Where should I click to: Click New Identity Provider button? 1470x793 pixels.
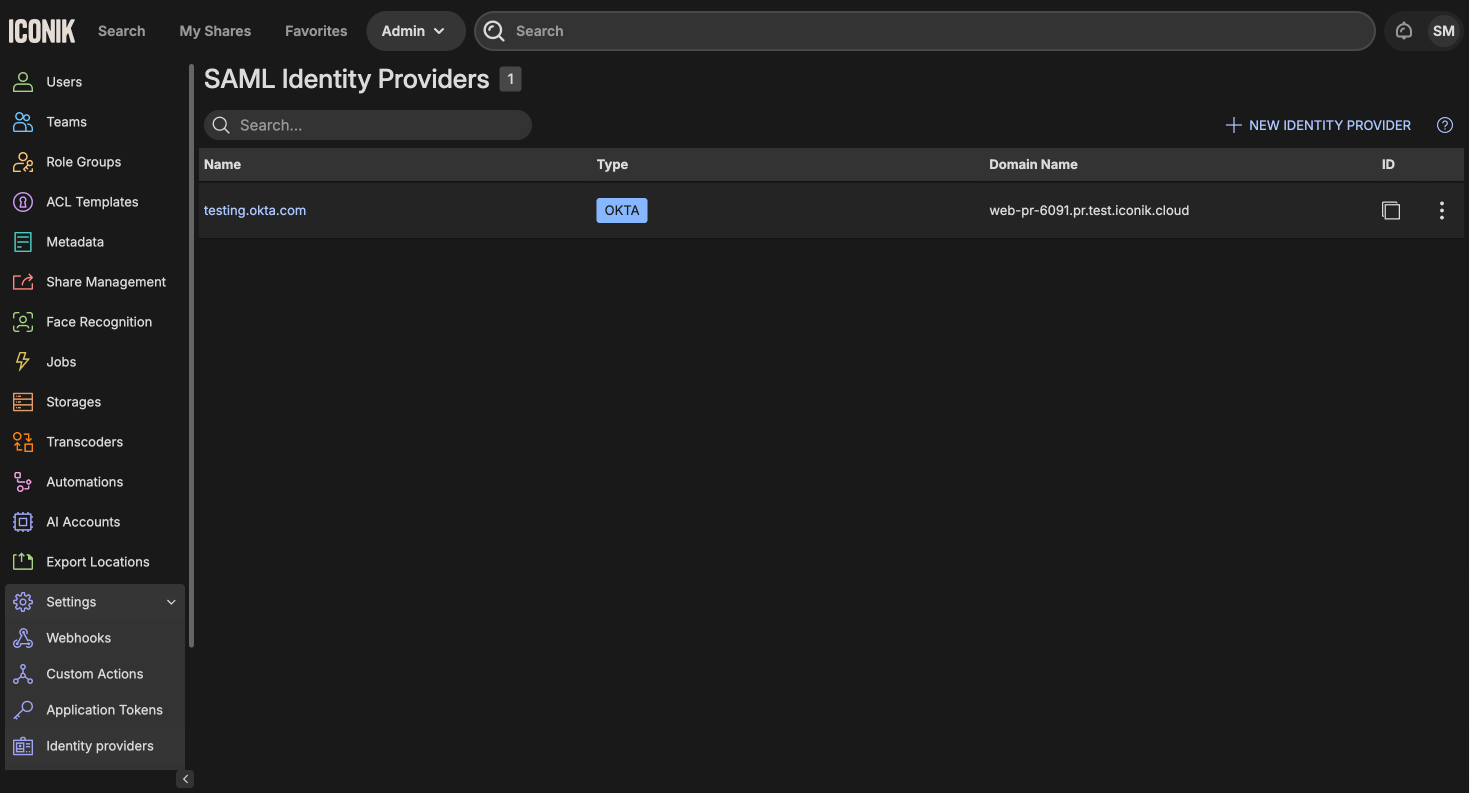pos(1318,125)
